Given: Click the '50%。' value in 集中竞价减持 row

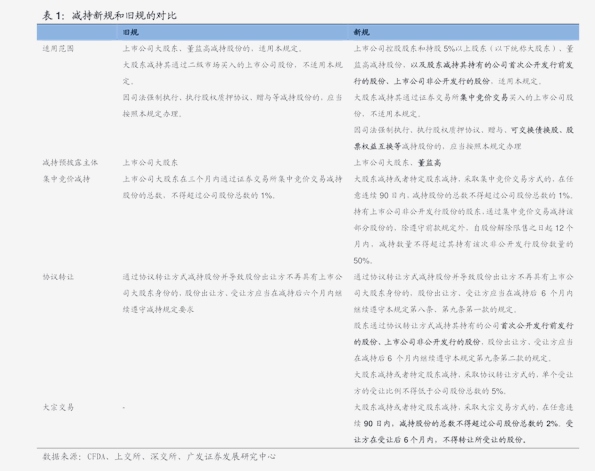Looking at the screenshot, I should pyautogui.click(x=363, y=261).
